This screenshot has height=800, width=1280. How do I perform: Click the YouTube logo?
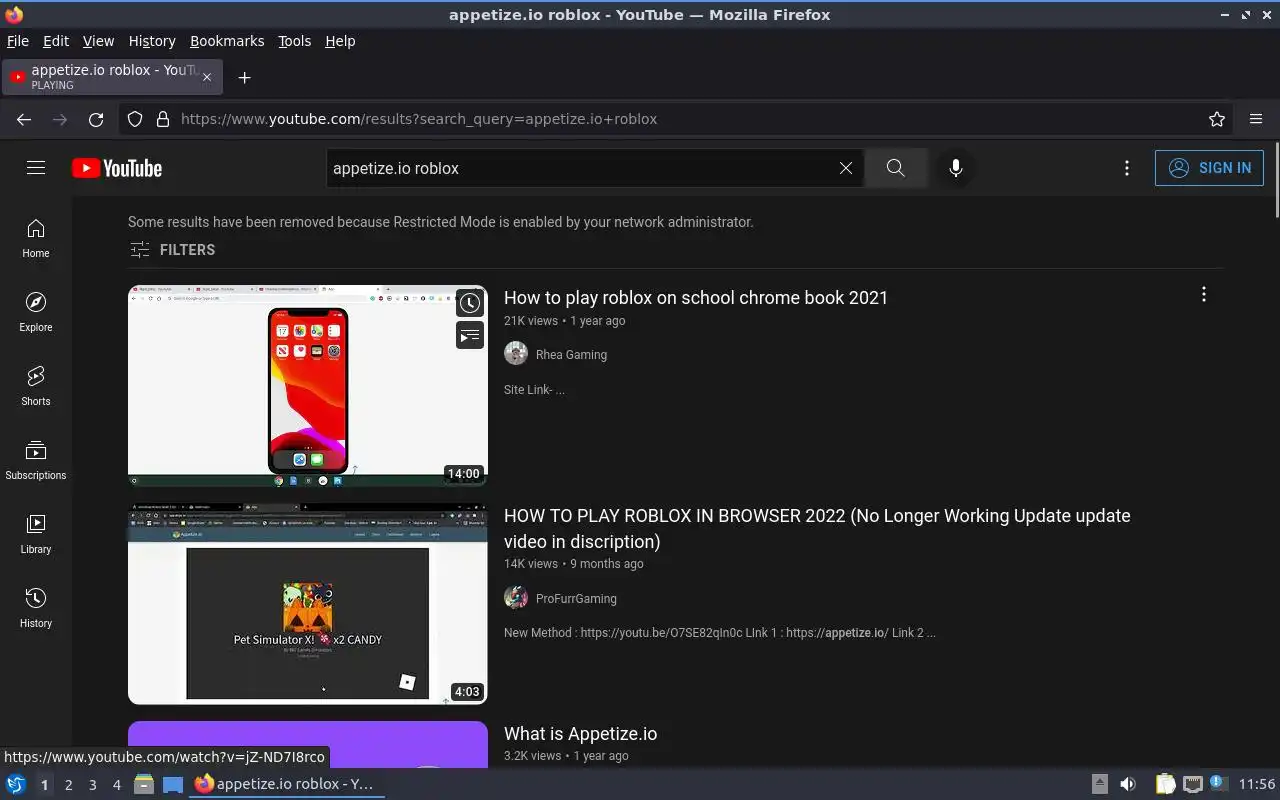coord(117,168)
